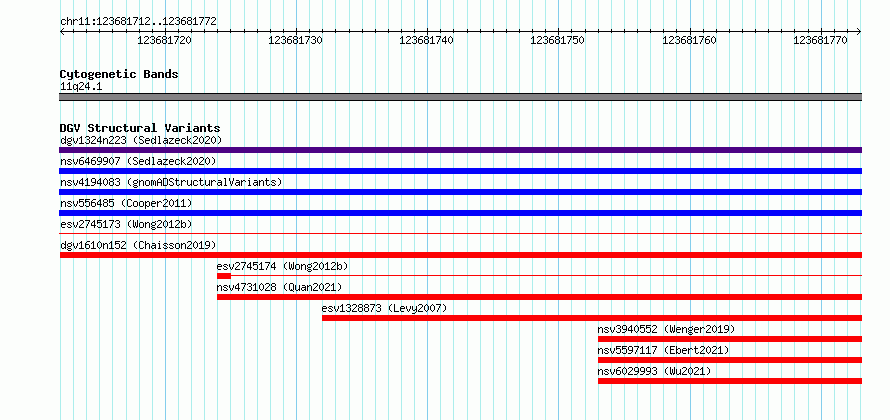Screen dimensions: 890x420
Task: Click the dgv1324n223 (Sedlazeck2020) variant label
Action: (141, 140)
